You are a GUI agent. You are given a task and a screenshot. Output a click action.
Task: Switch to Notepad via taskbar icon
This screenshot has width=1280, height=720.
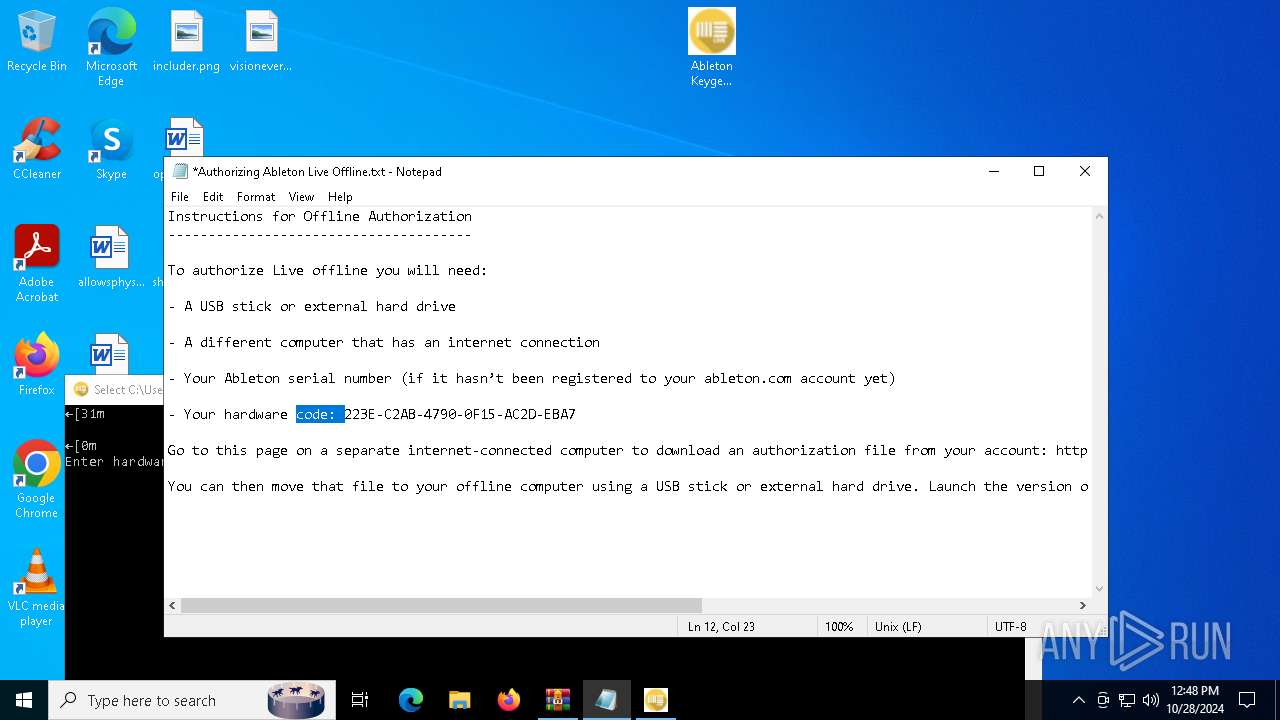pyautogui.click(x=607, y=700)
